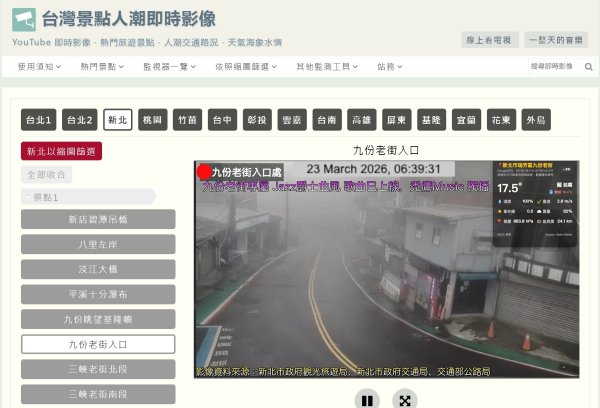Select the 八里左岸 camera
This screenshot has height=408, width=600.
coord(98,244)
